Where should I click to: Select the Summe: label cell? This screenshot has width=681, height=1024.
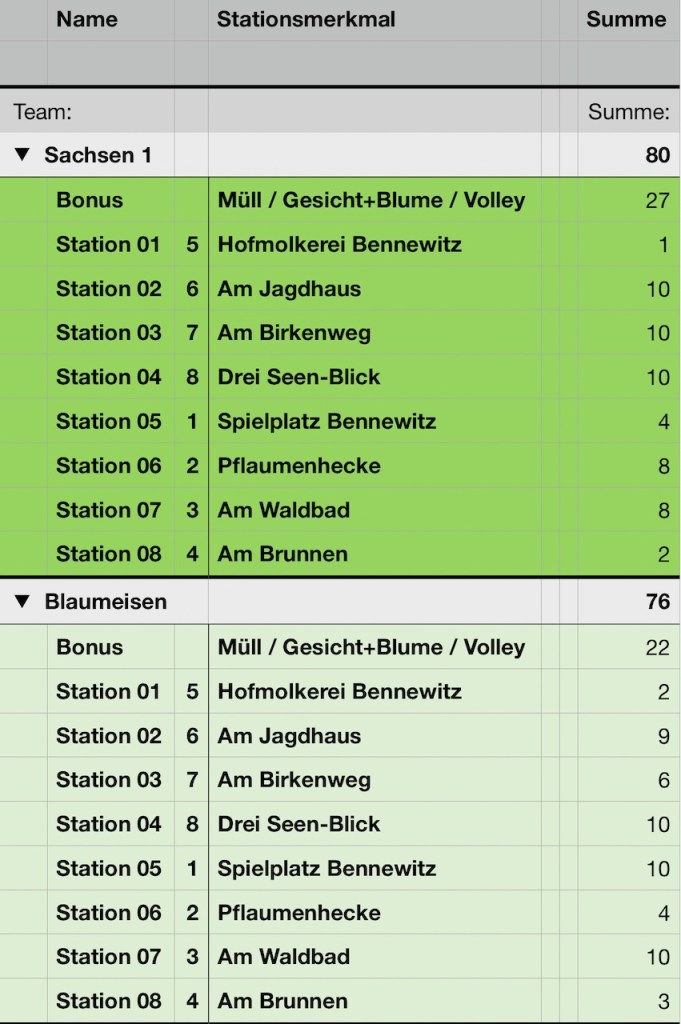628,112
